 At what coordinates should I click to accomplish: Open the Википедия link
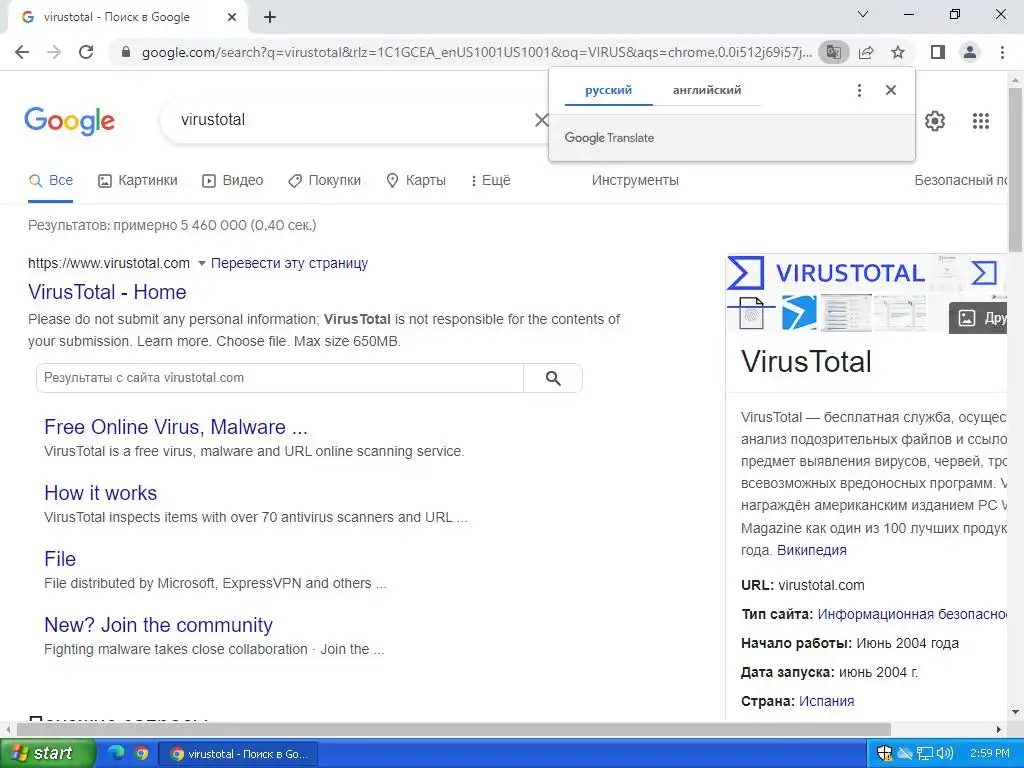pyautogui.click(x=812, y=551)
